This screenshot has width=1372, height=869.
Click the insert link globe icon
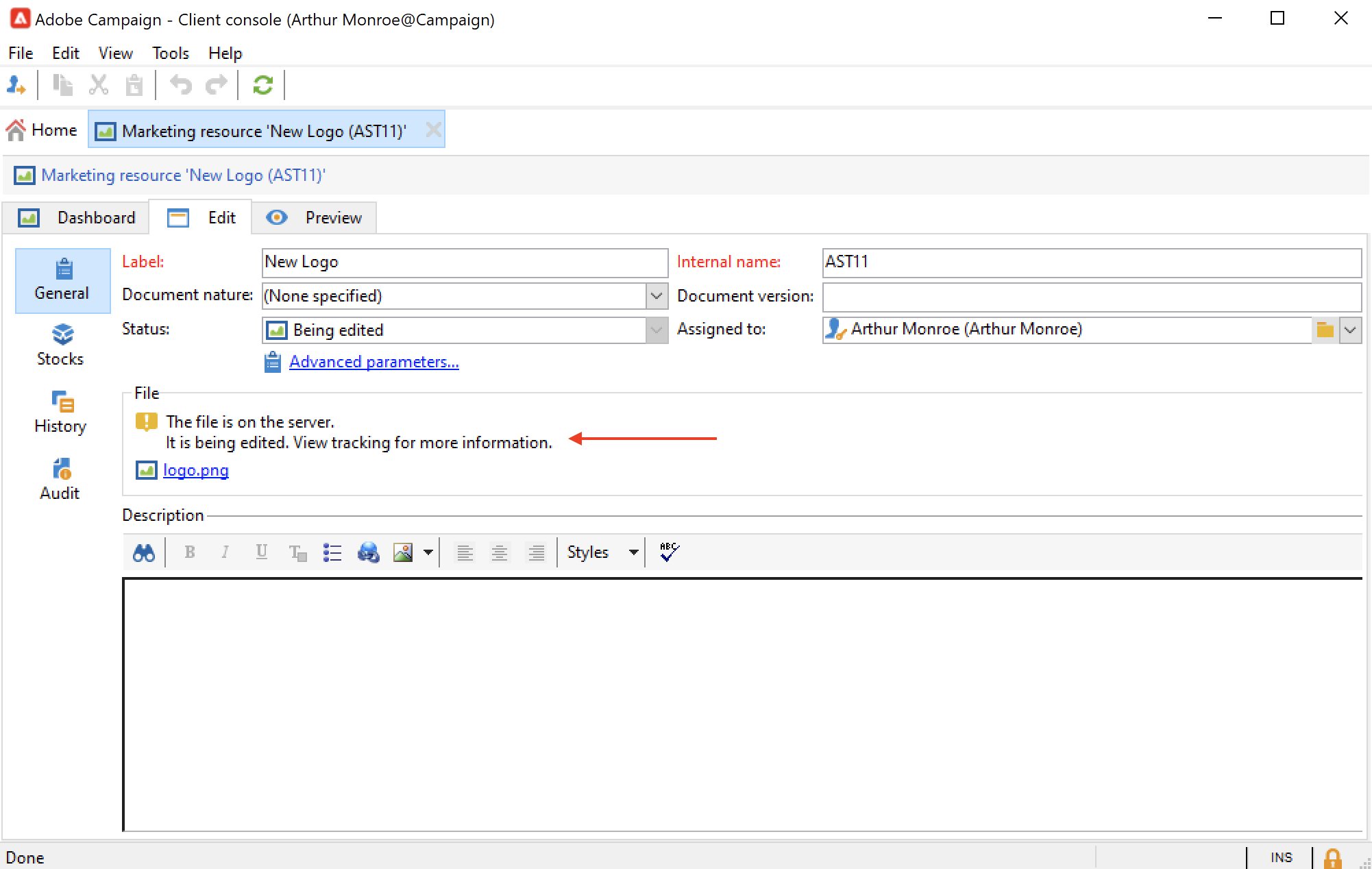pyautogui.click(x=368, y=552)
